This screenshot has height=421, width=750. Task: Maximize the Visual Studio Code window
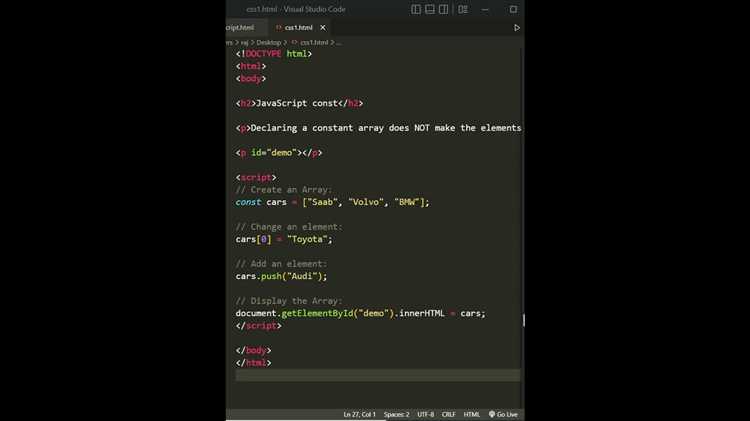513,9
